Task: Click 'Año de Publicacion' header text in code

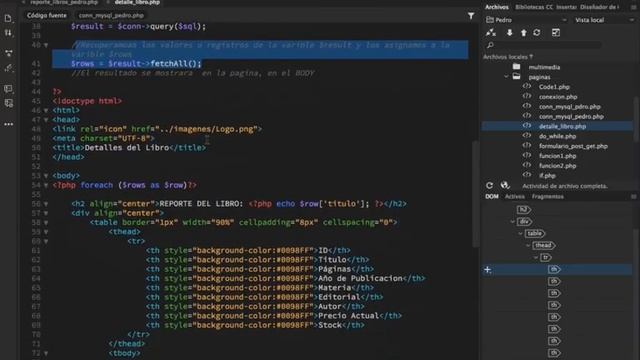Action: 360,278
